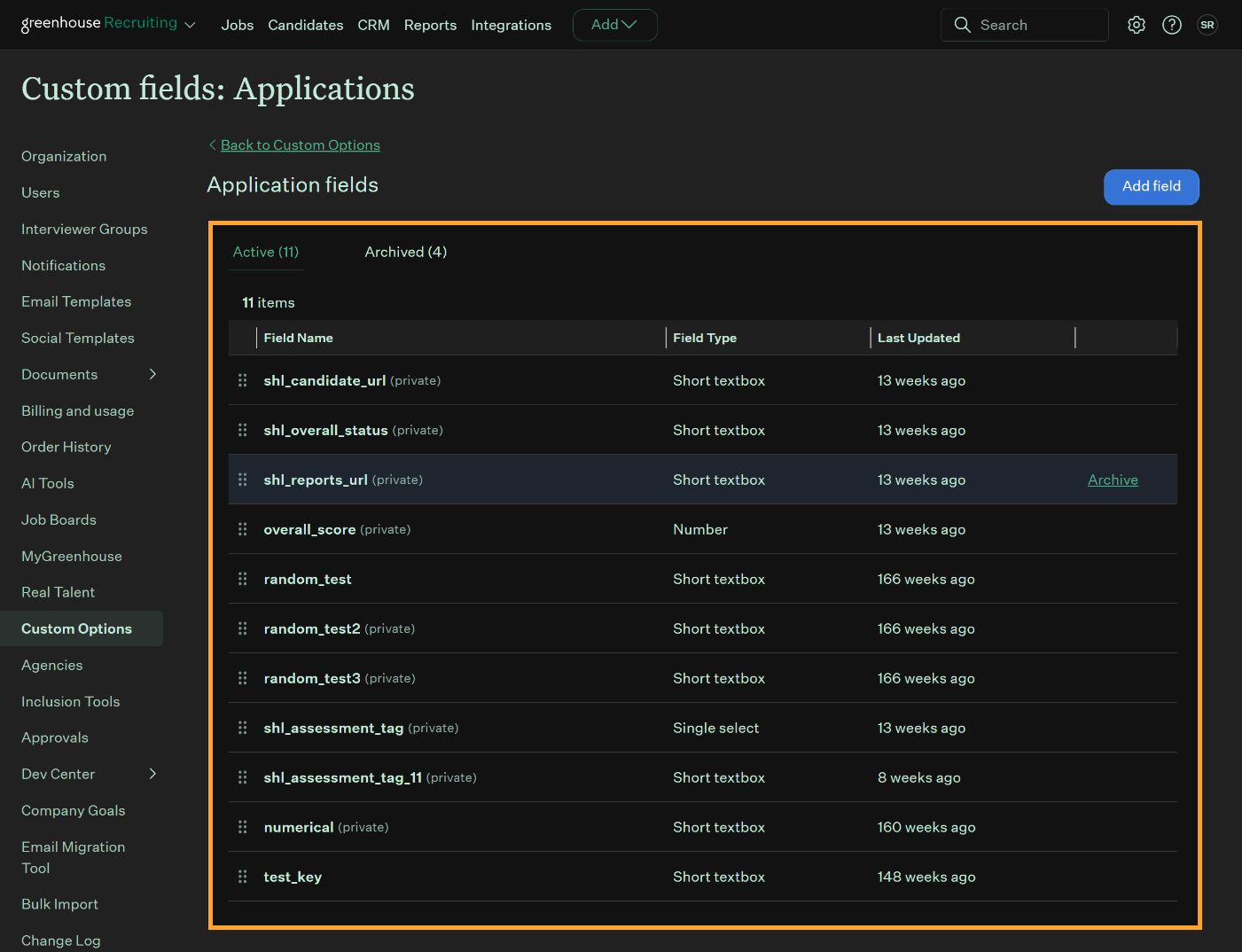Click the Field Name column header

[299, 338]
